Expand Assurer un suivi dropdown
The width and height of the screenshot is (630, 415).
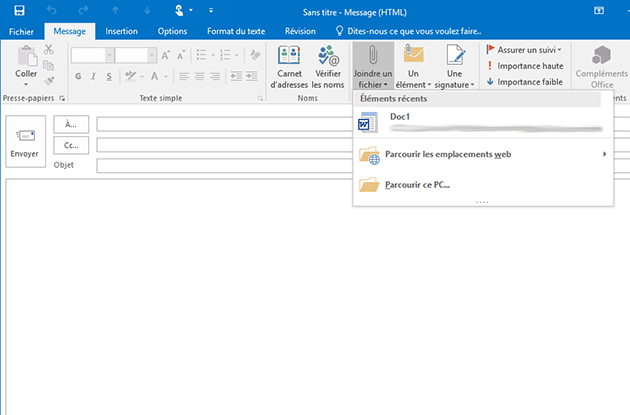[x=525, y=49]
